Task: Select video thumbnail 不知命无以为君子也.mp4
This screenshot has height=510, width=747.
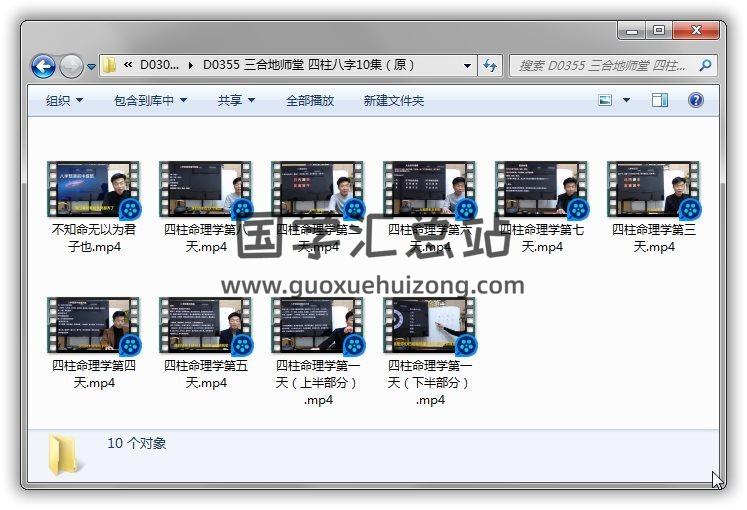Action: (x=94, y=190)
